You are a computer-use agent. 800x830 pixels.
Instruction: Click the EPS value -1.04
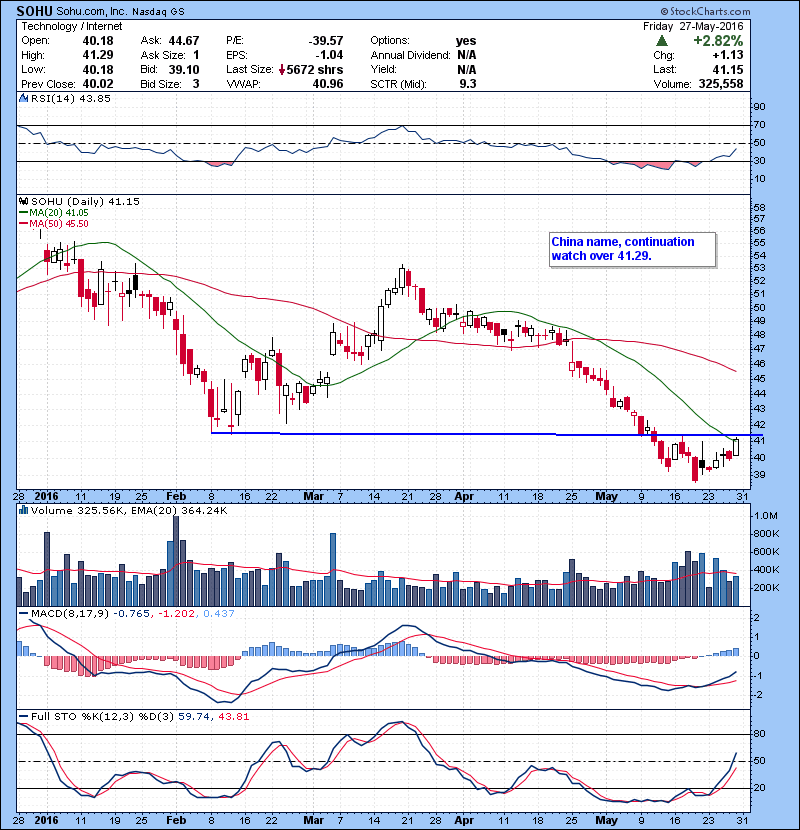pyautogui.click(x=329, y=55)
